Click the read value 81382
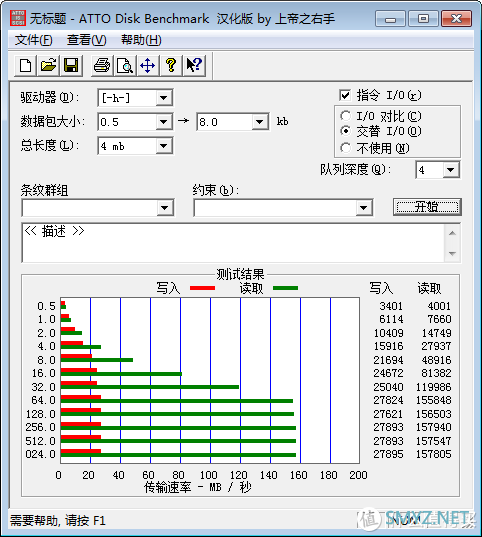 [436, 373]
